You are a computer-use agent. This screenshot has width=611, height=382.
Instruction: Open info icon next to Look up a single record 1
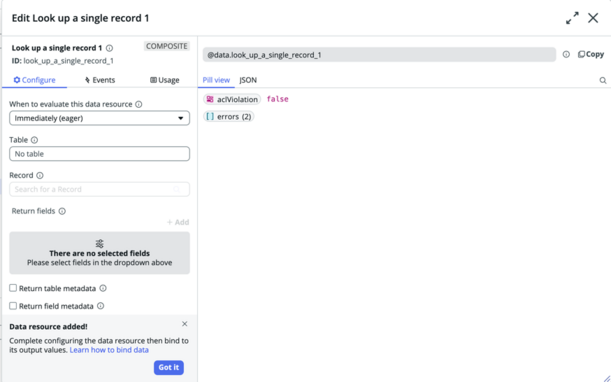point(109,48)
